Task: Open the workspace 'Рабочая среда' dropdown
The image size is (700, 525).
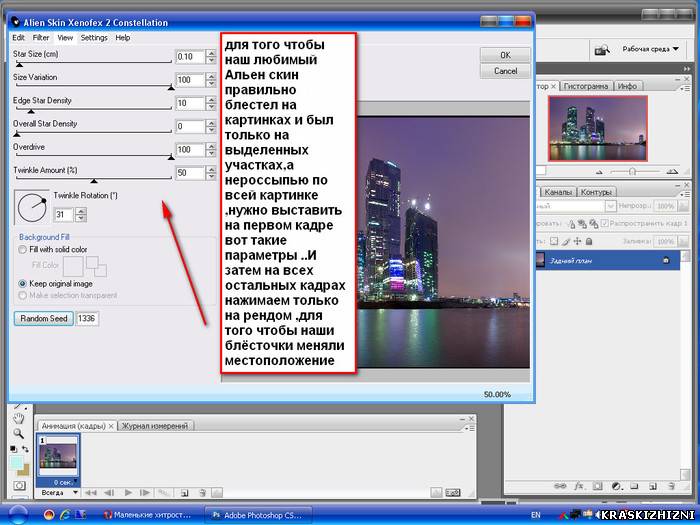Action: point(650,49)
